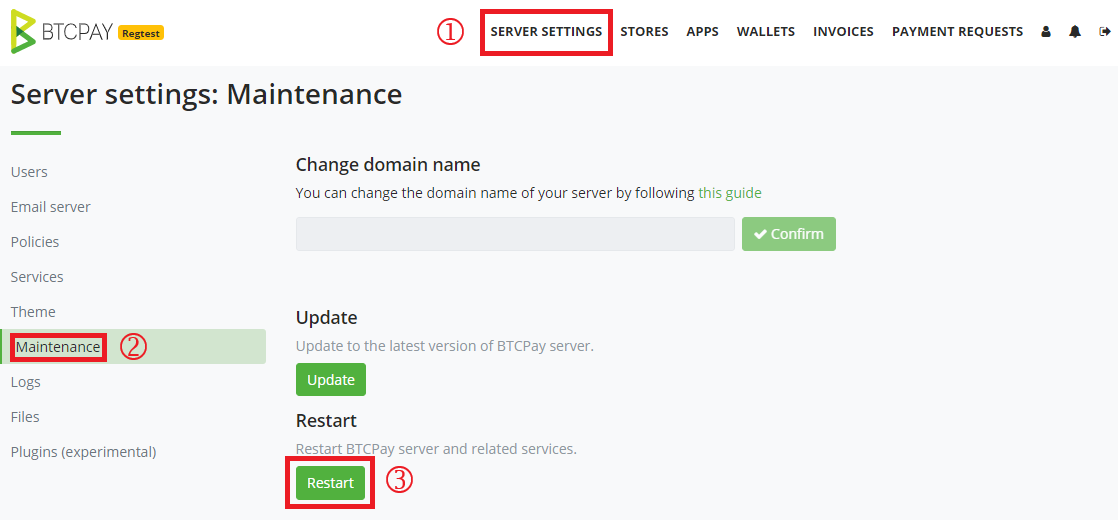This screenshot has width=1118, height=520.
Task: Follow the 'this guide' link
Action: (x=730, y=193)
